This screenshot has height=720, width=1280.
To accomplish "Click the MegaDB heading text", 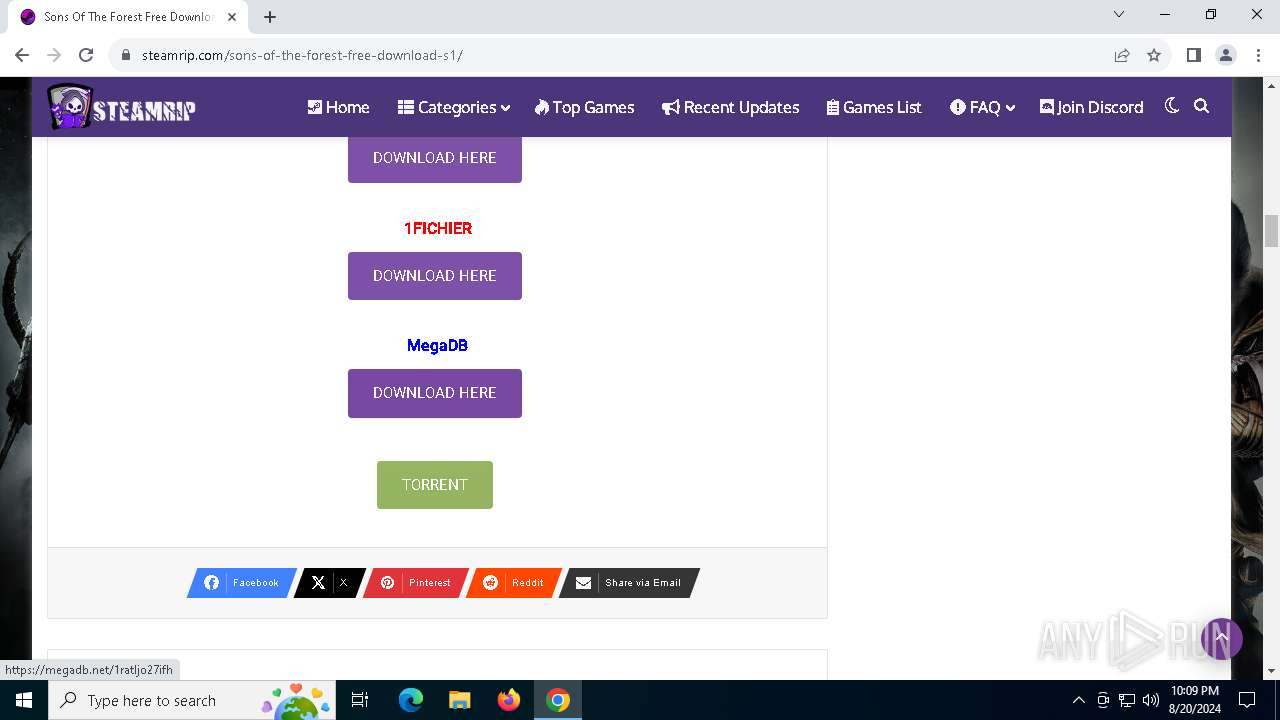I will click(x=437, y=345).
